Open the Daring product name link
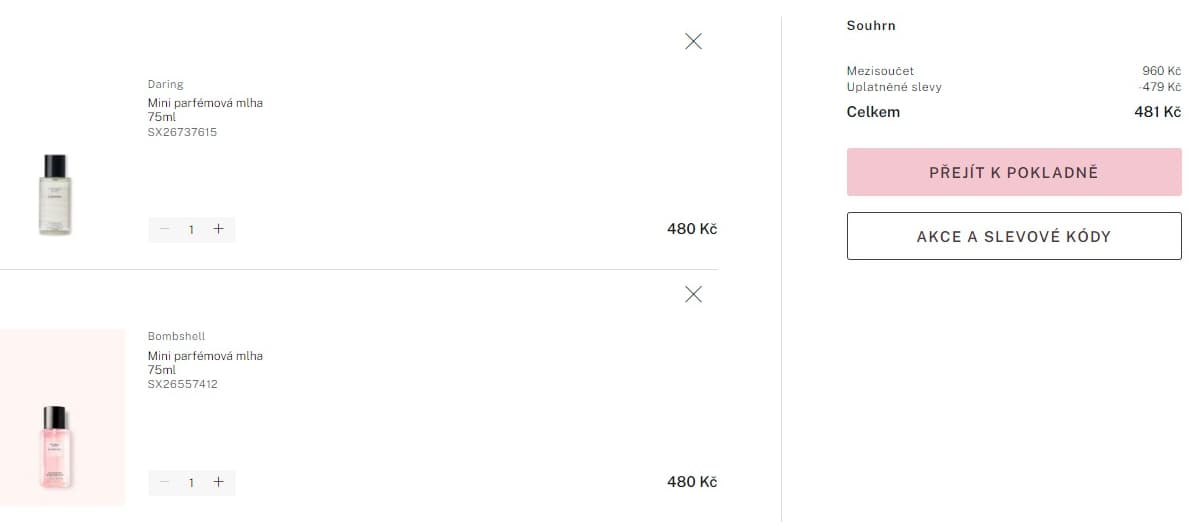Image resolution: width=1189 pixels, height=528 pixels. pyautogui.click(x=165, y=84)
